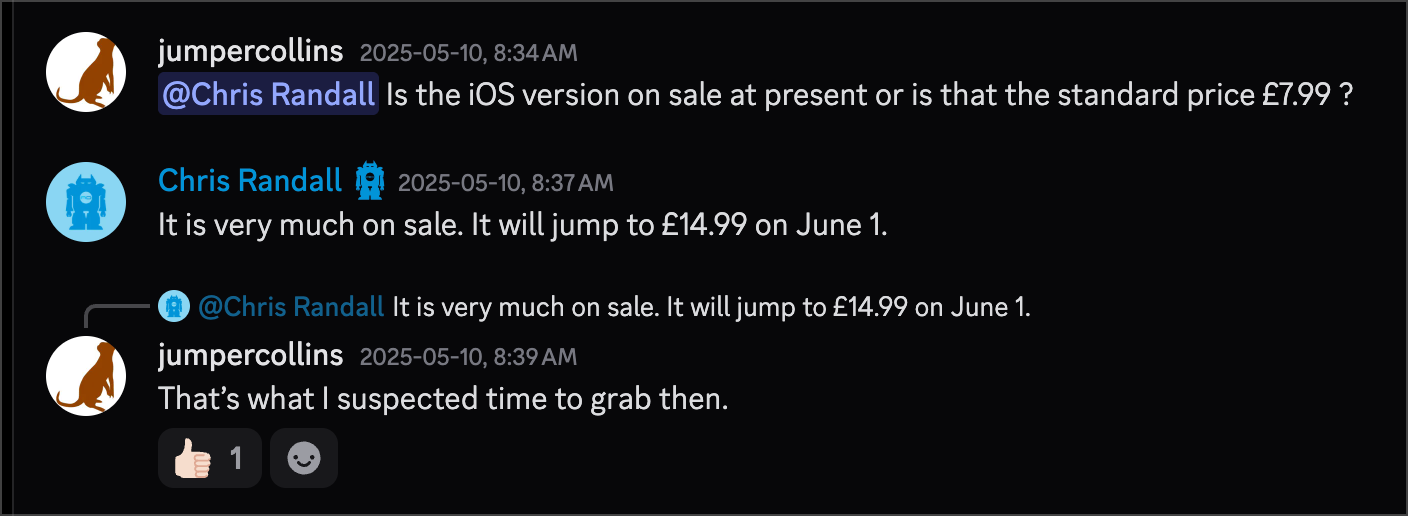Open the add reaction emoji picker
The width and height of the screenshot is (1408, 516).
coord(303,458)
